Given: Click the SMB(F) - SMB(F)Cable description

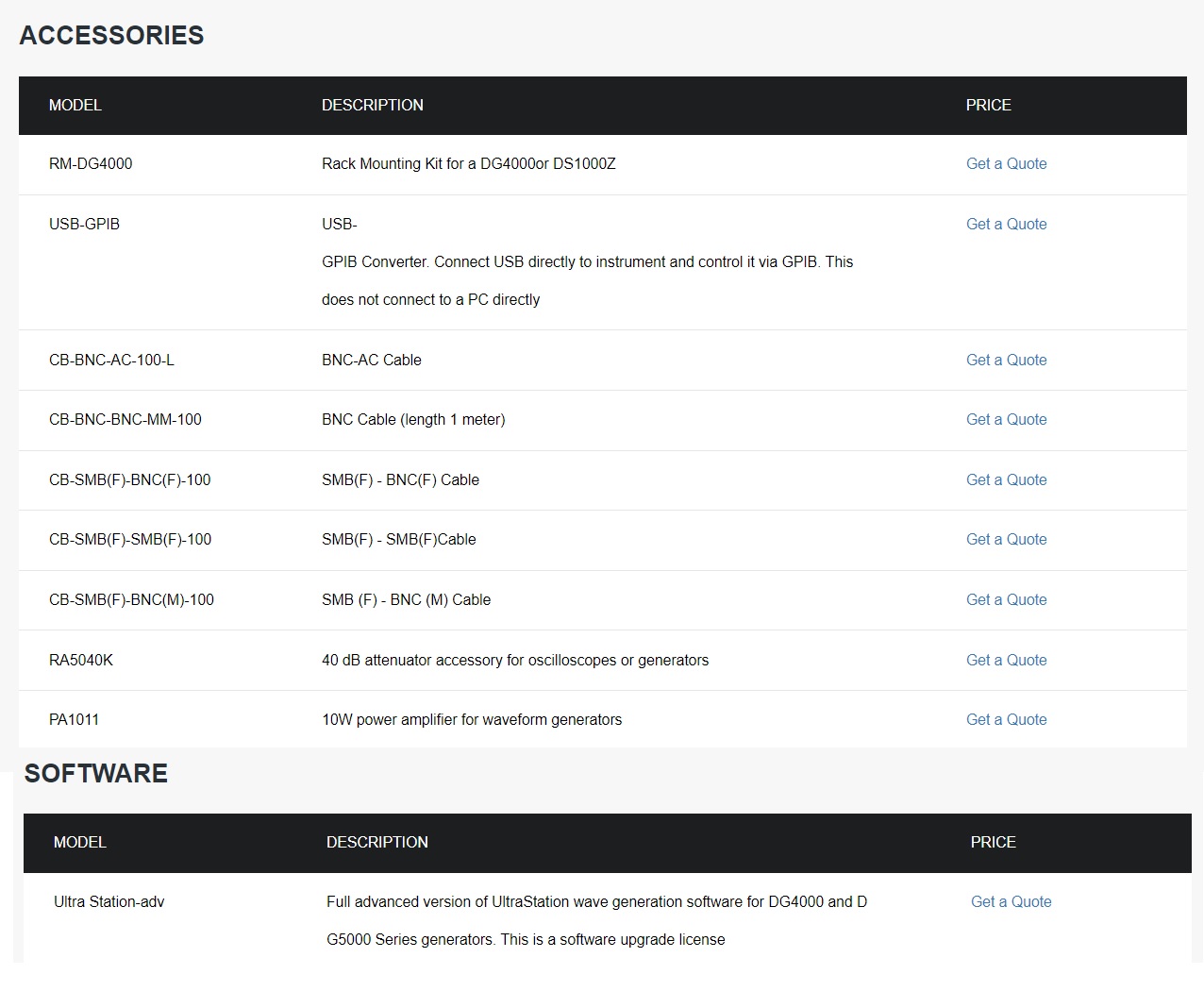Looking at the screenshot, I should pos(399,539).
